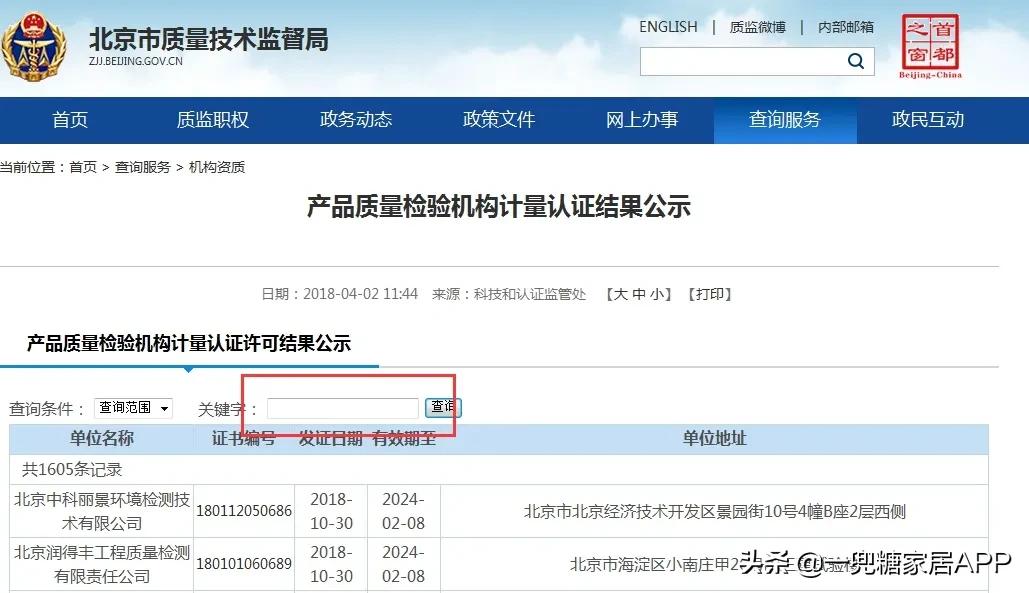Expand the 网上办事 menu section
Image resolution: width=1029 pixels, height=593 pixels.
tap(642, 120)
